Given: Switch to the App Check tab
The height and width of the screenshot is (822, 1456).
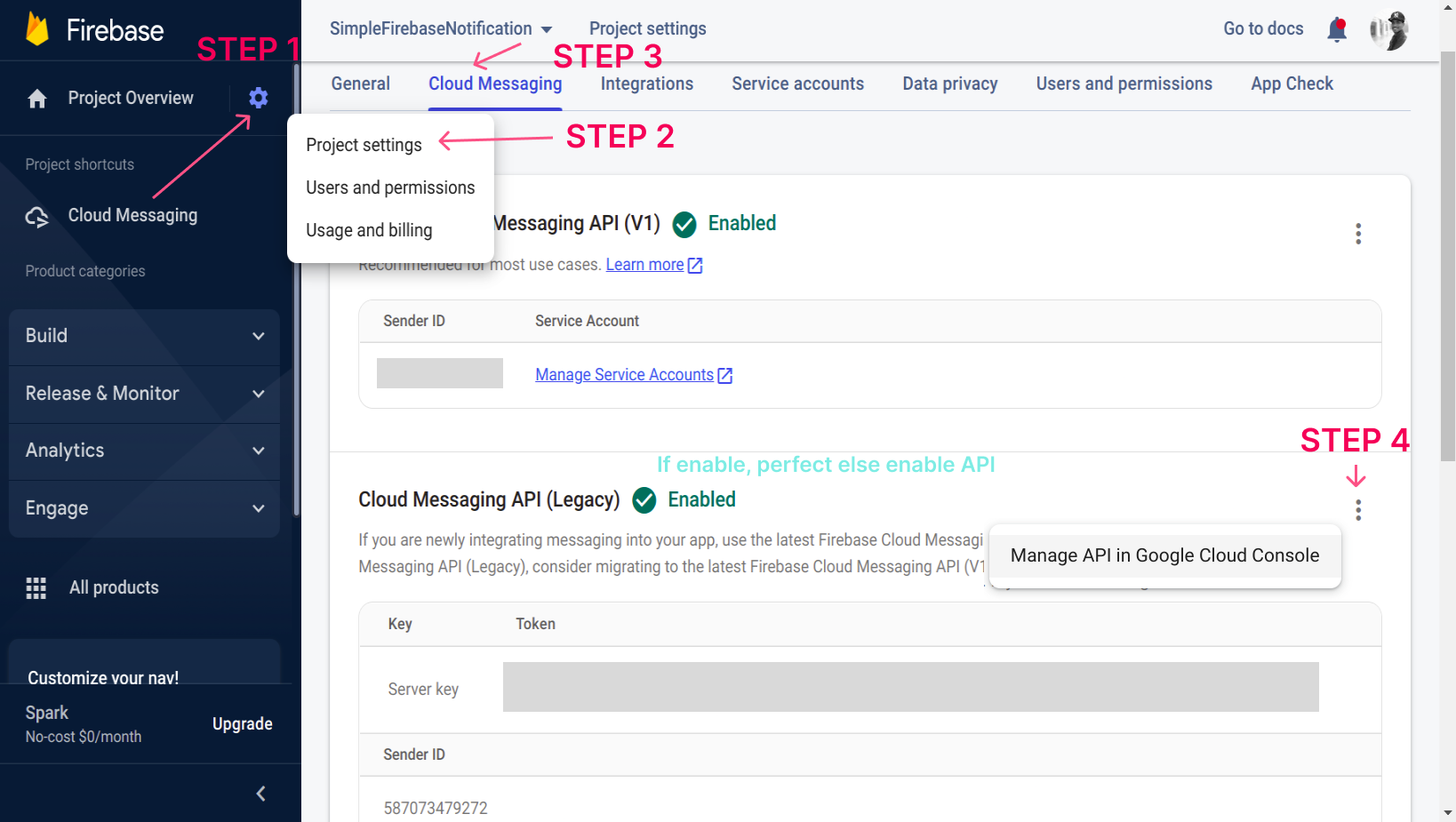Looking at the screenshot, I should click(1292, 84).
